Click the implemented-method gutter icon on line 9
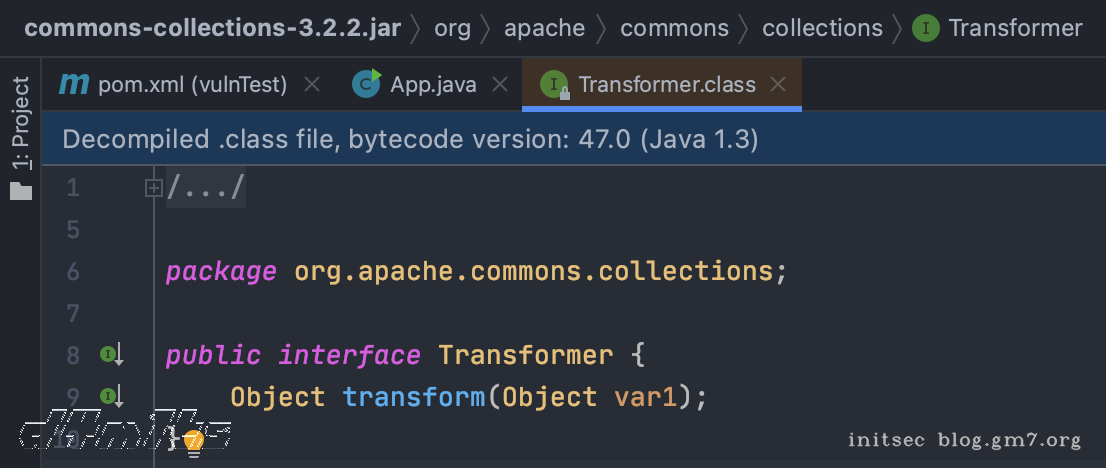 pos(109,397)
